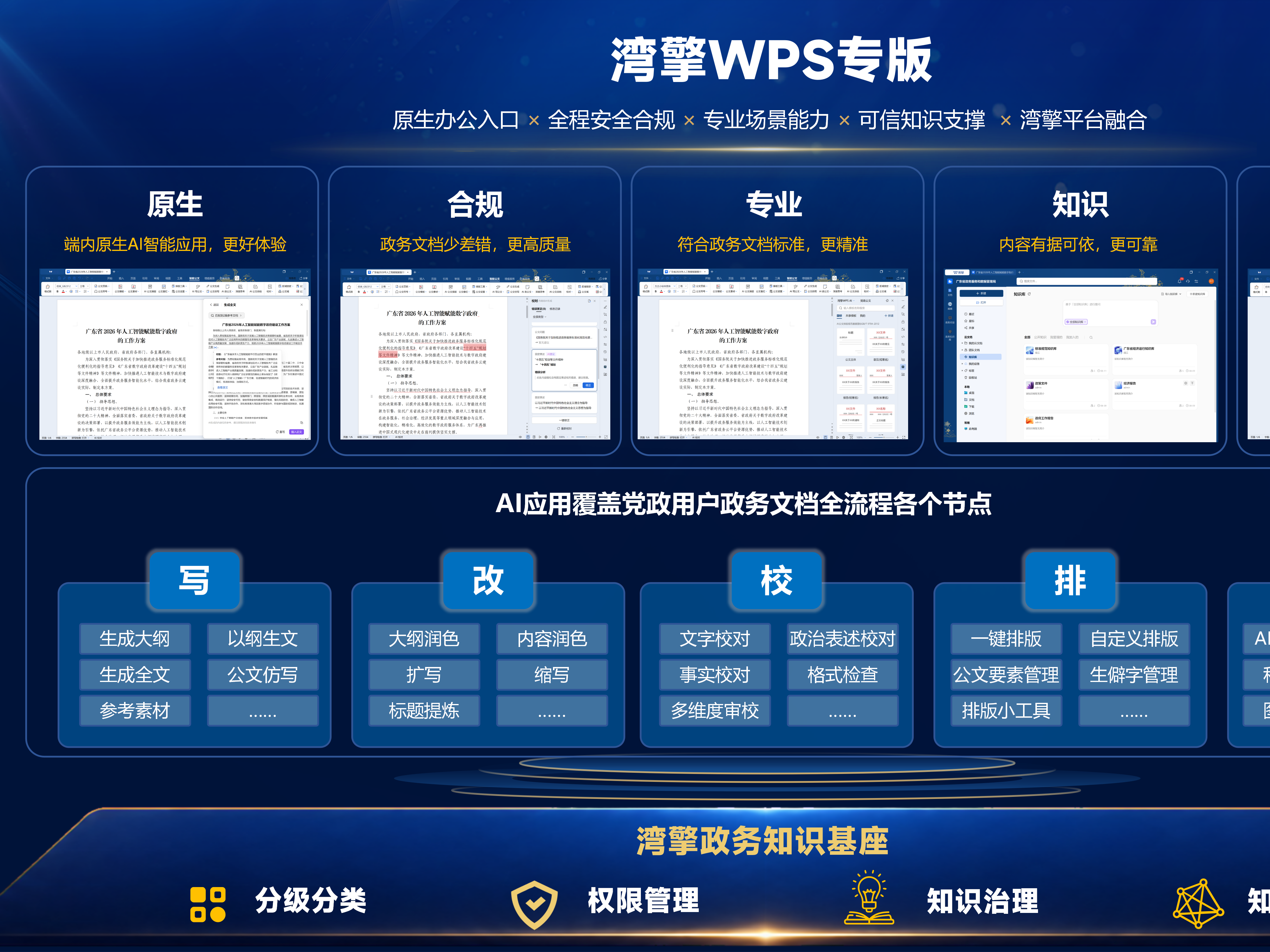
Task: Select the 排 category tile
Action: click(x=1070, y=580)
